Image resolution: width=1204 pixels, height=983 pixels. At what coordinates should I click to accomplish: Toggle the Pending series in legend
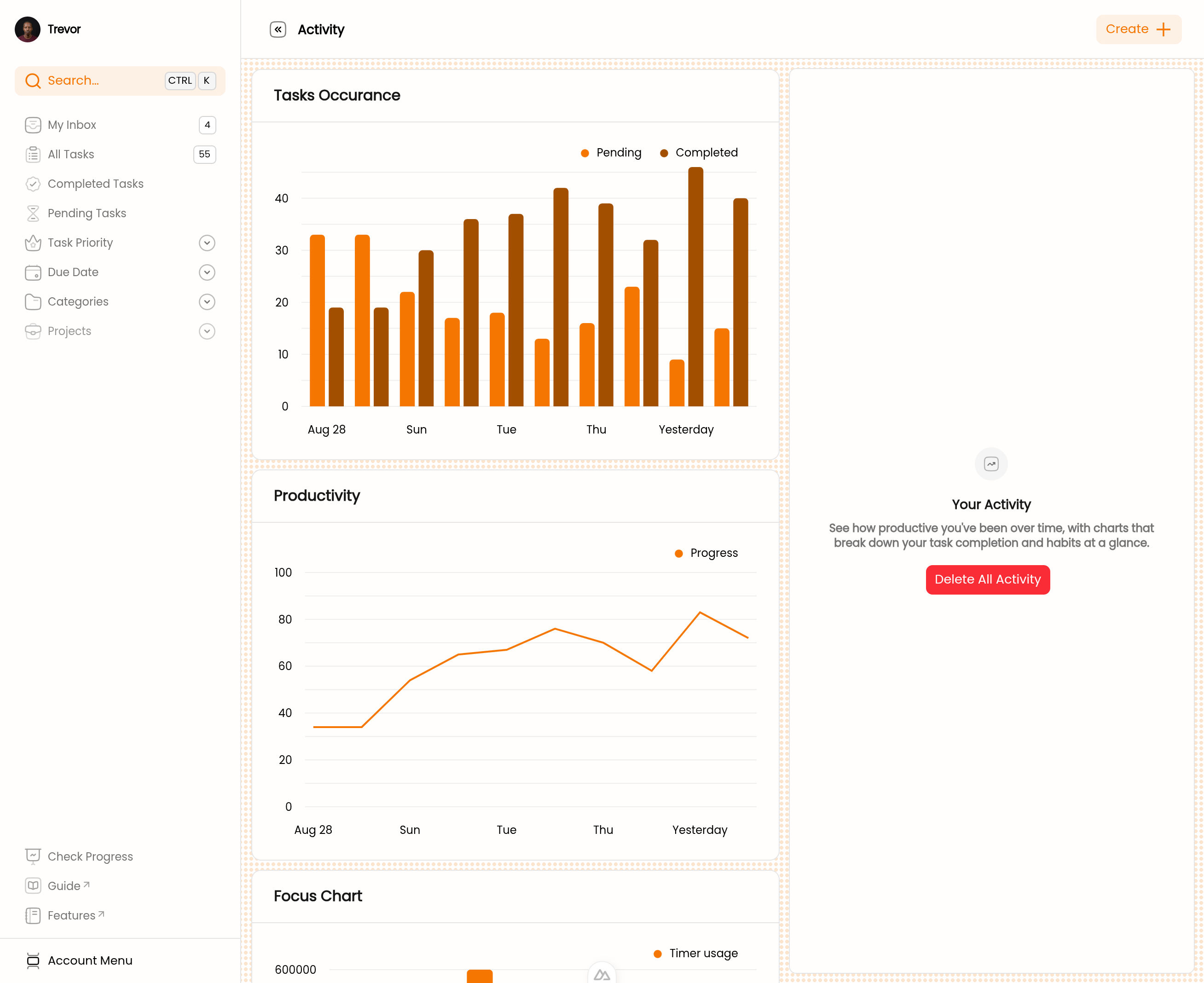(x=611, y=153)
